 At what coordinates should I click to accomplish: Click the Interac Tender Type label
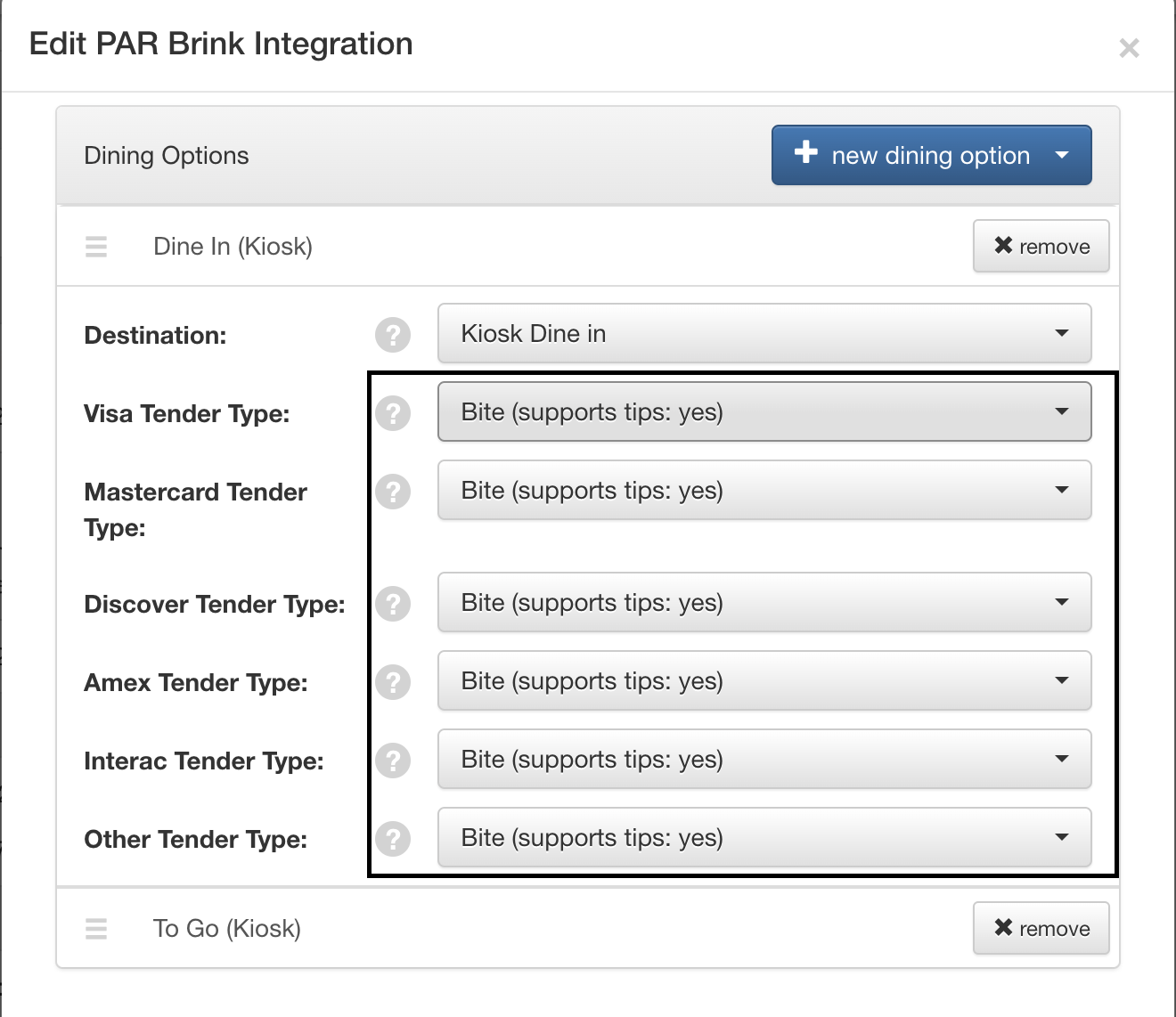coord(204,761)
